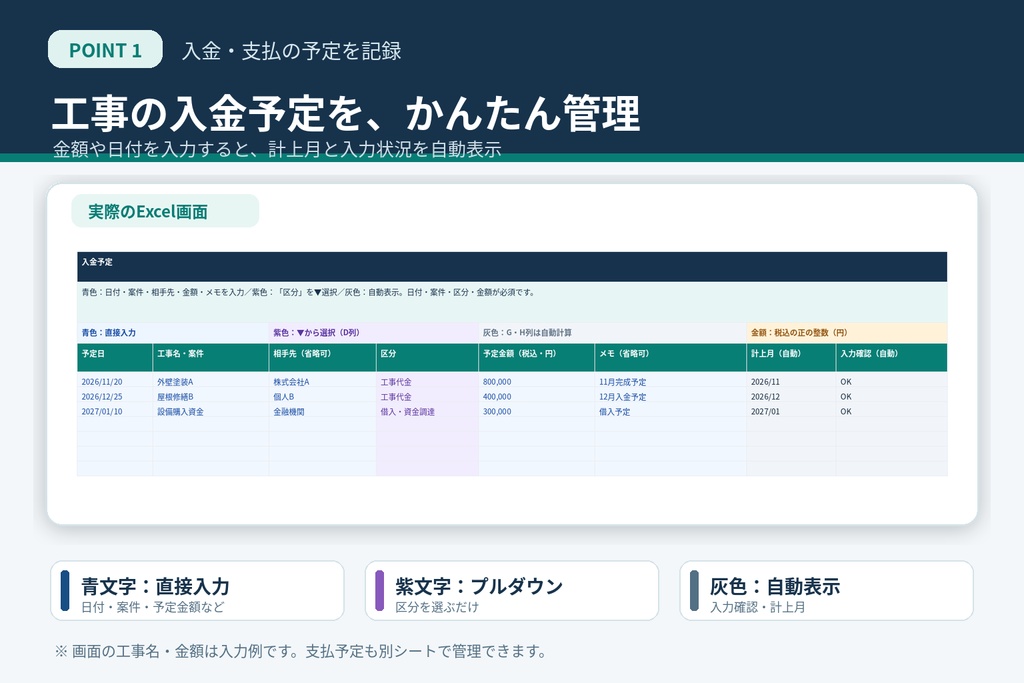Click the footnote starting ※ 画面の工事名・金額は入力例

click(x=300, y=651)
